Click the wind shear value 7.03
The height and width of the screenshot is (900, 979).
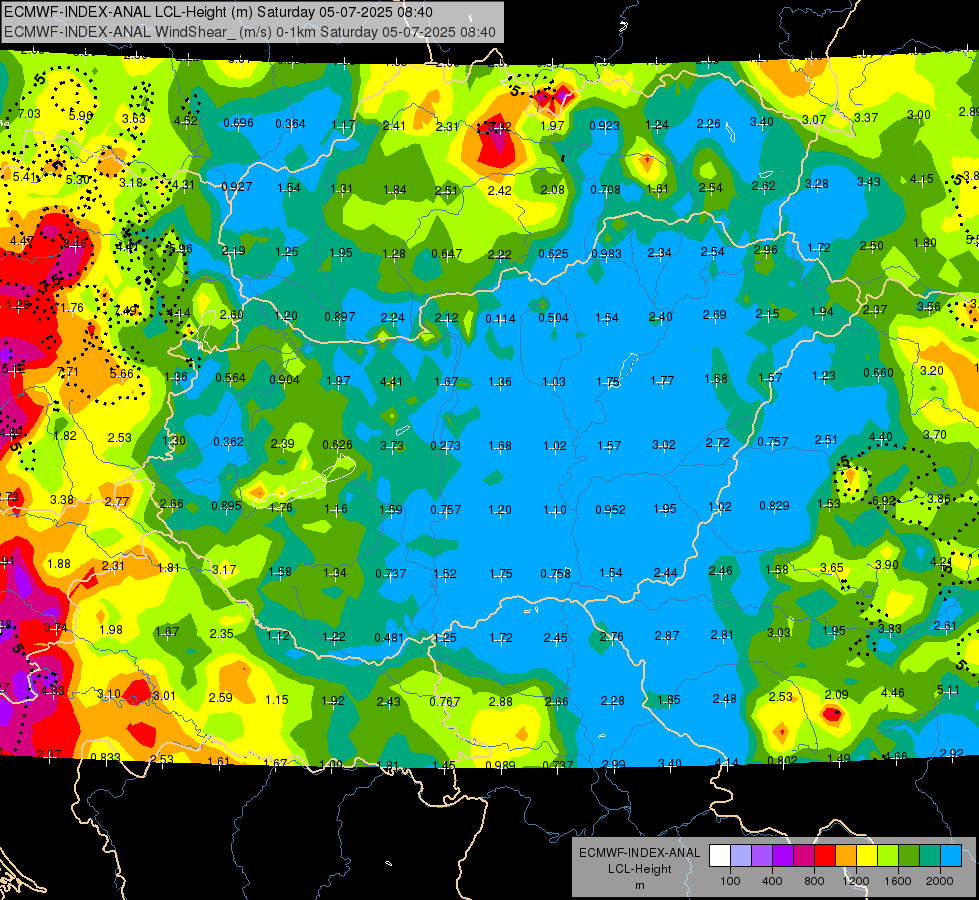tap(29, 114)
